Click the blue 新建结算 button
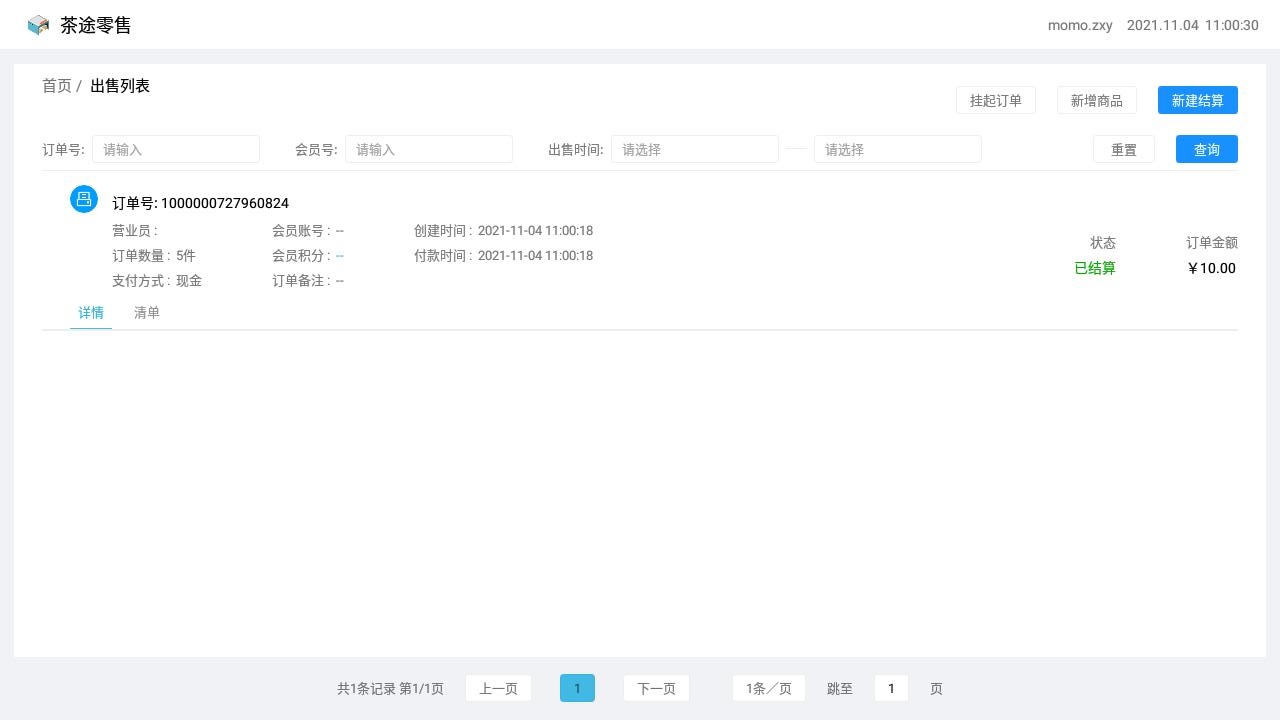Screen dimensions: 1280x720 [x=1198, y=100]
